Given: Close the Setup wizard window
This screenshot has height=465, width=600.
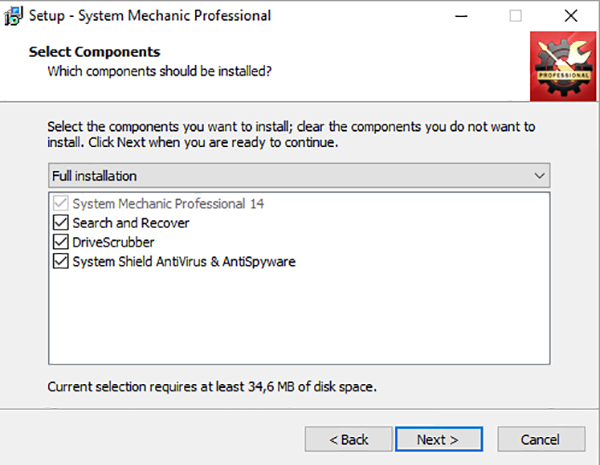Looking at the screenshot, I should tap(570, 16).
